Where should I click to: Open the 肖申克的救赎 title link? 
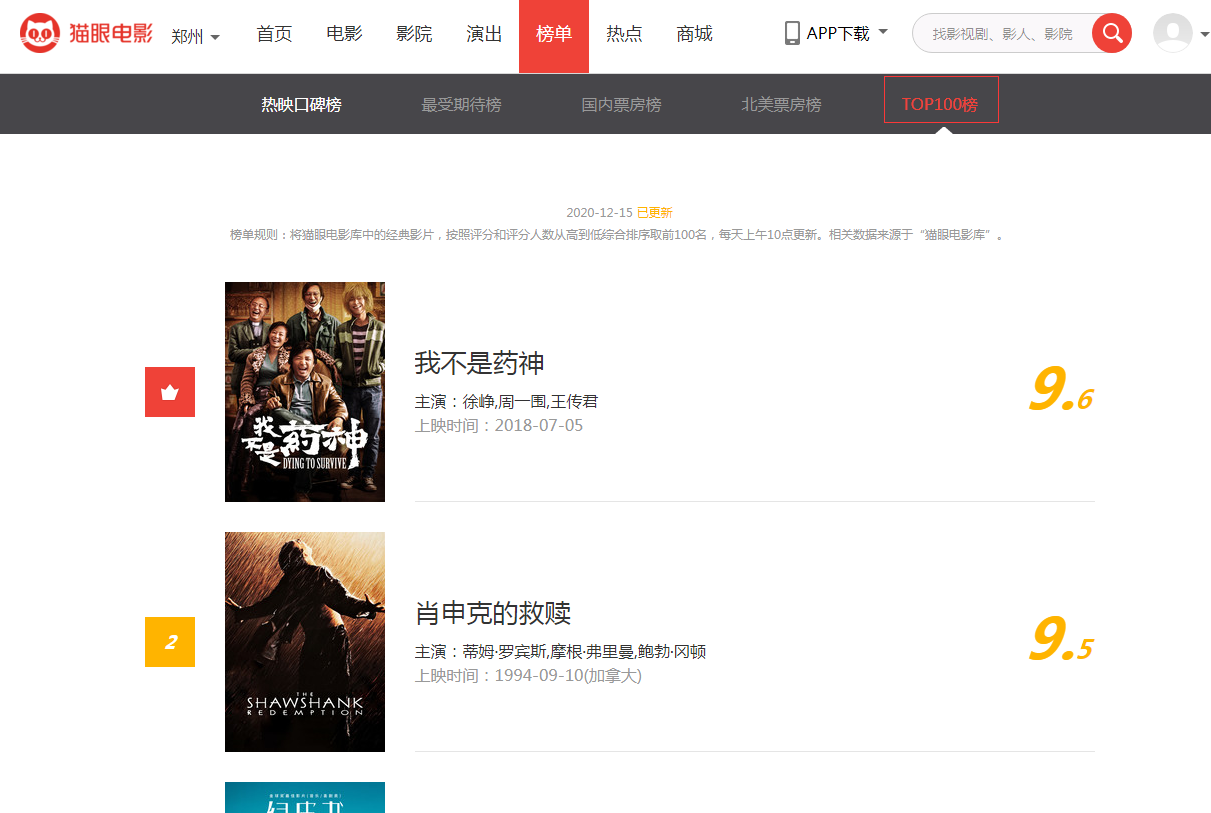point(493,613)
